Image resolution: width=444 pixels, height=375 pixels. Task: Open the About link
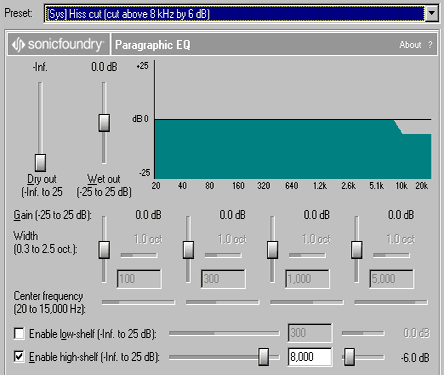[410, 45]
